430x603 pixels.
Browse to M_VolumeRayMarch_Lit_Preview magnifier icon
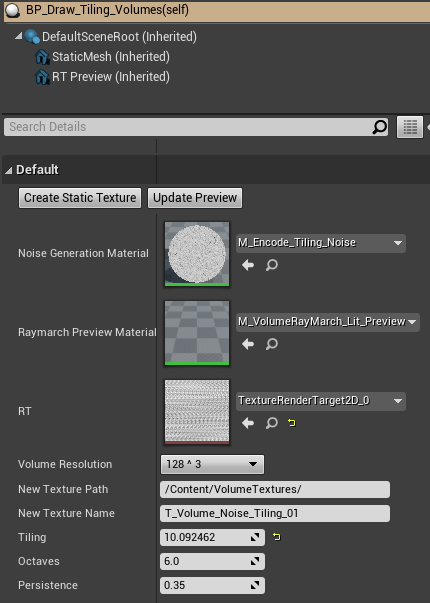coord(272,344)
